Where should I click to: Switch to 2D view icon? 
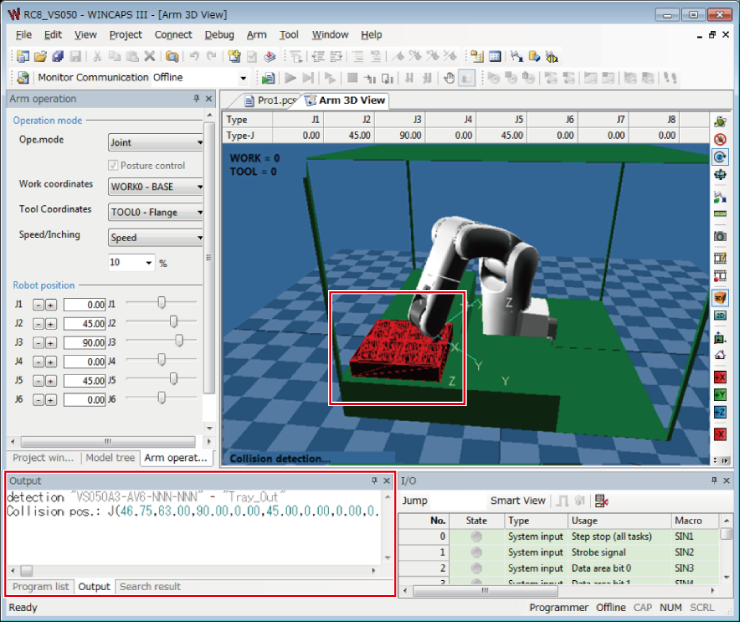point(720,316)
